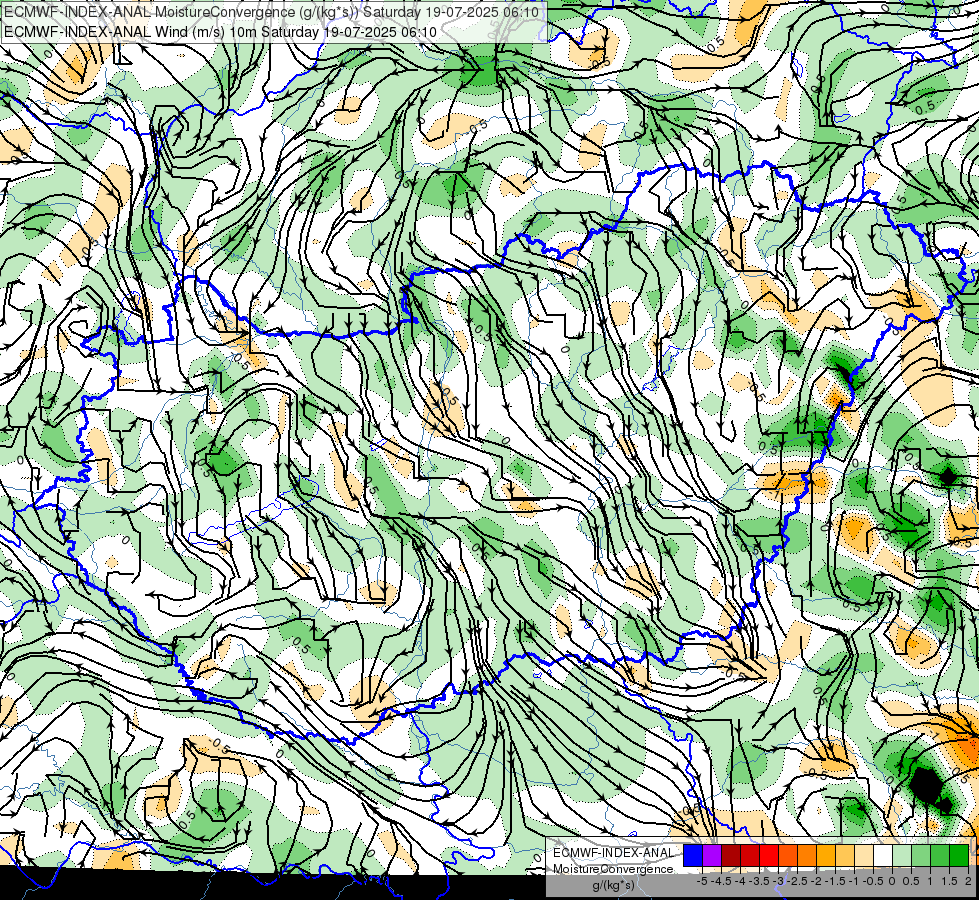The width and height of the screenshot is (979, 900).
Task: Click the legend unit g/(kg*s)
Action: (614, 885)
